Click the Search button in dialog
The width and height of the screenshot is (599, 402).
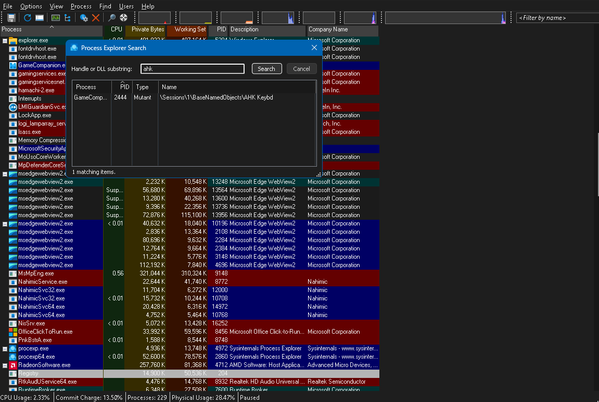pos(267,69)
